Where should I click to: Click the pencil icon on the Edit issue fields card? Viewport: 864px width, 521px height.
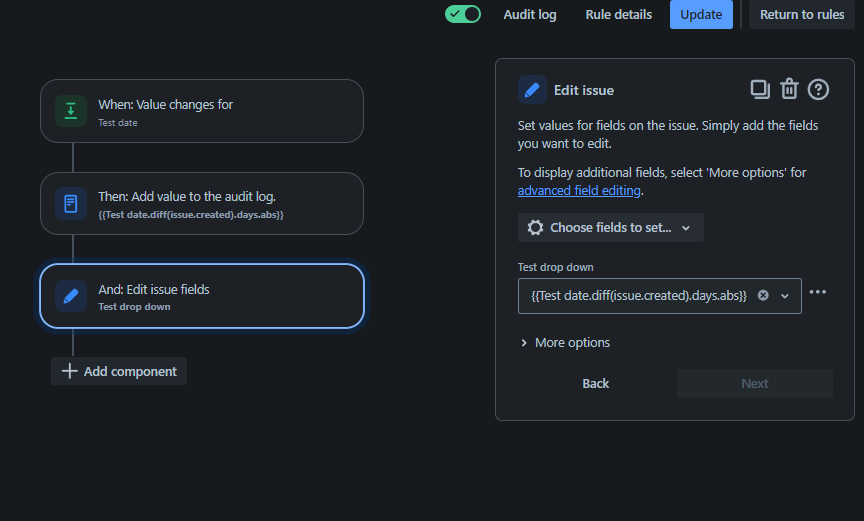[x=71, y=296]
